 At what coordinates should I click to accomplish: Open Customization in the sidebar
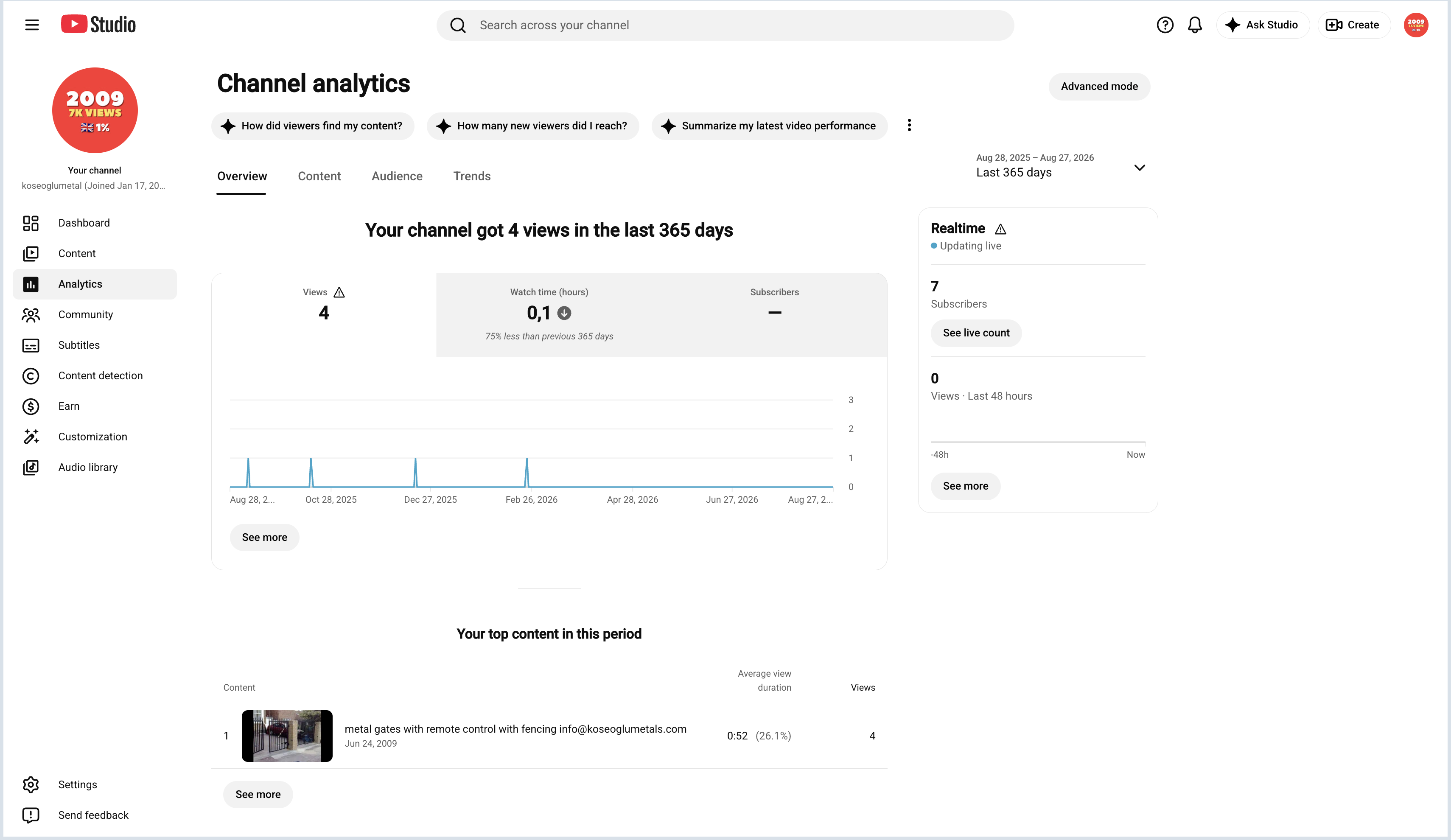click(x=95, y=437)
